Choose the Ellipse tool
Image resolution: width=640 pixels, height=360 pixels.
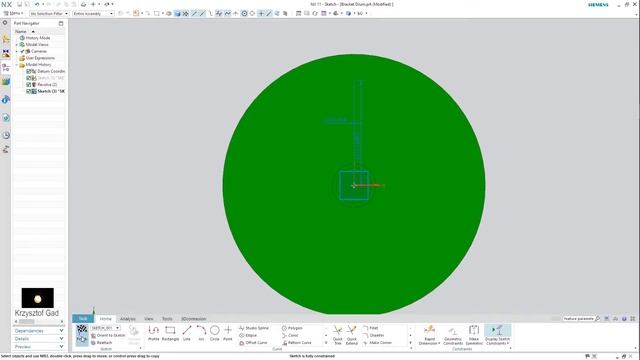tap(248, 335)
